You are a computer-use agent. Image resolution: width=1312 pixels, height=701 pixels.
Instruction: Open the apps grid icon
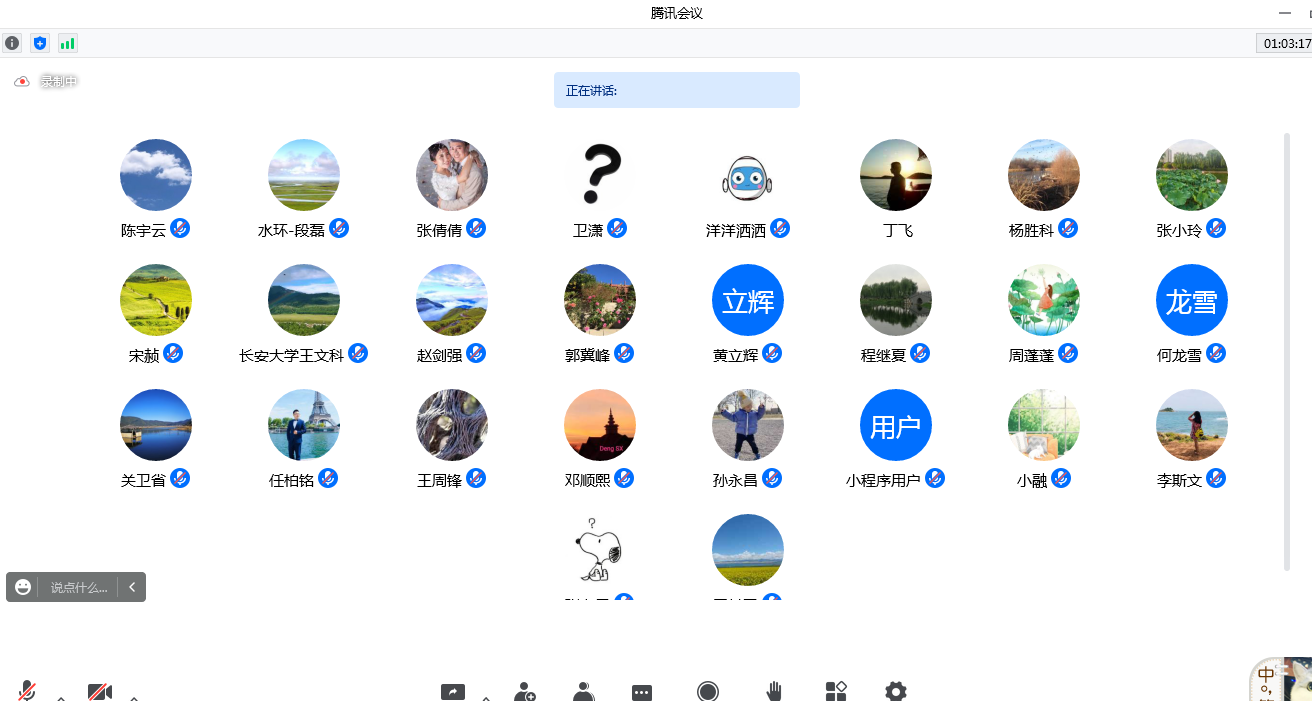836,691
